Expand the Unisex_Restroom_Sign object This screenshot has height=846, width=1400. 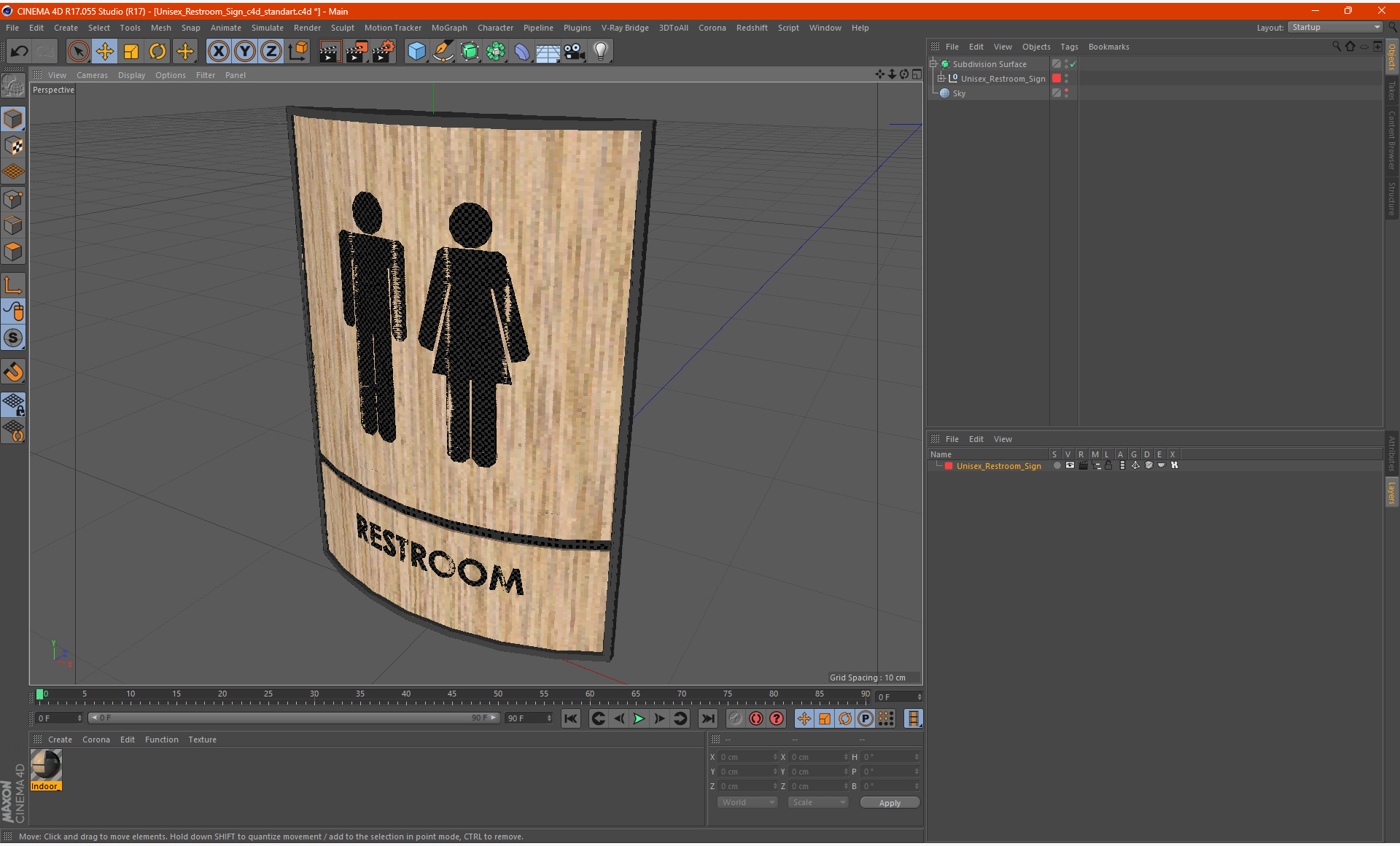[941, 78]
